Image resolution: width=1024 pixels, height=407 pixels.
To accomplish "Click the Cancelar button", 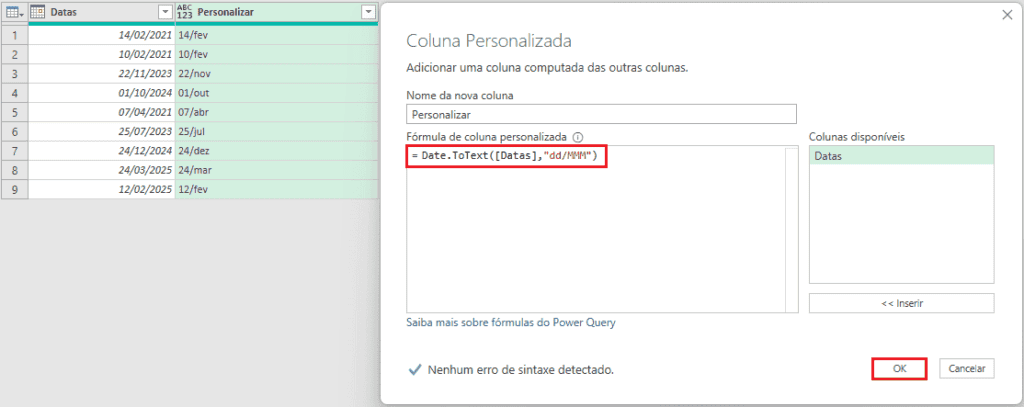I will 967,368.
